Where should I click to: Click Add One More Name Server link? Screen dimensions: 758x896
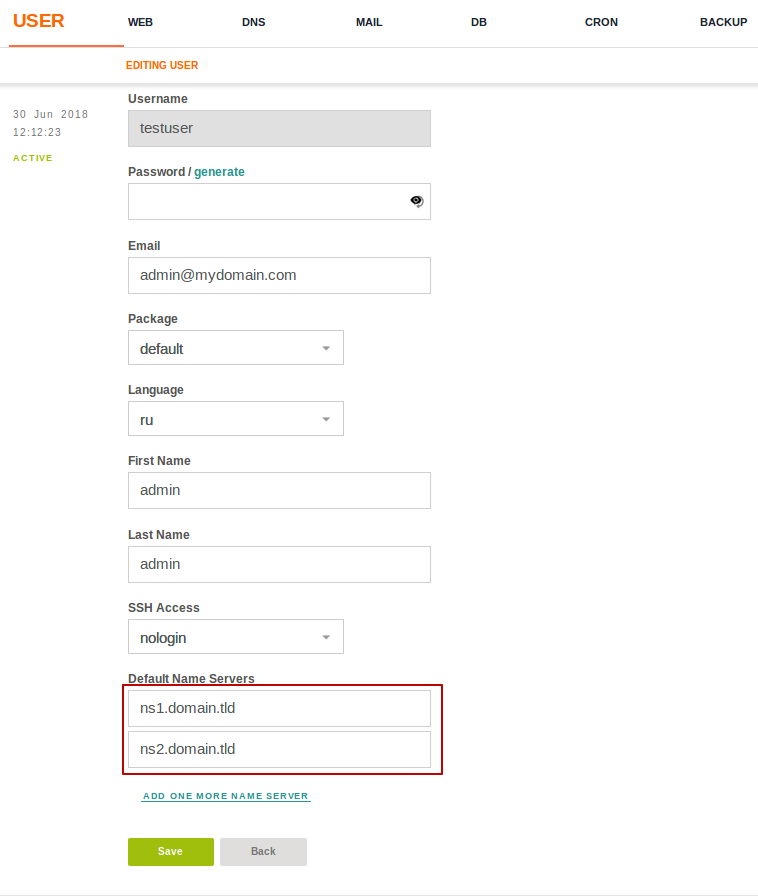226,797
